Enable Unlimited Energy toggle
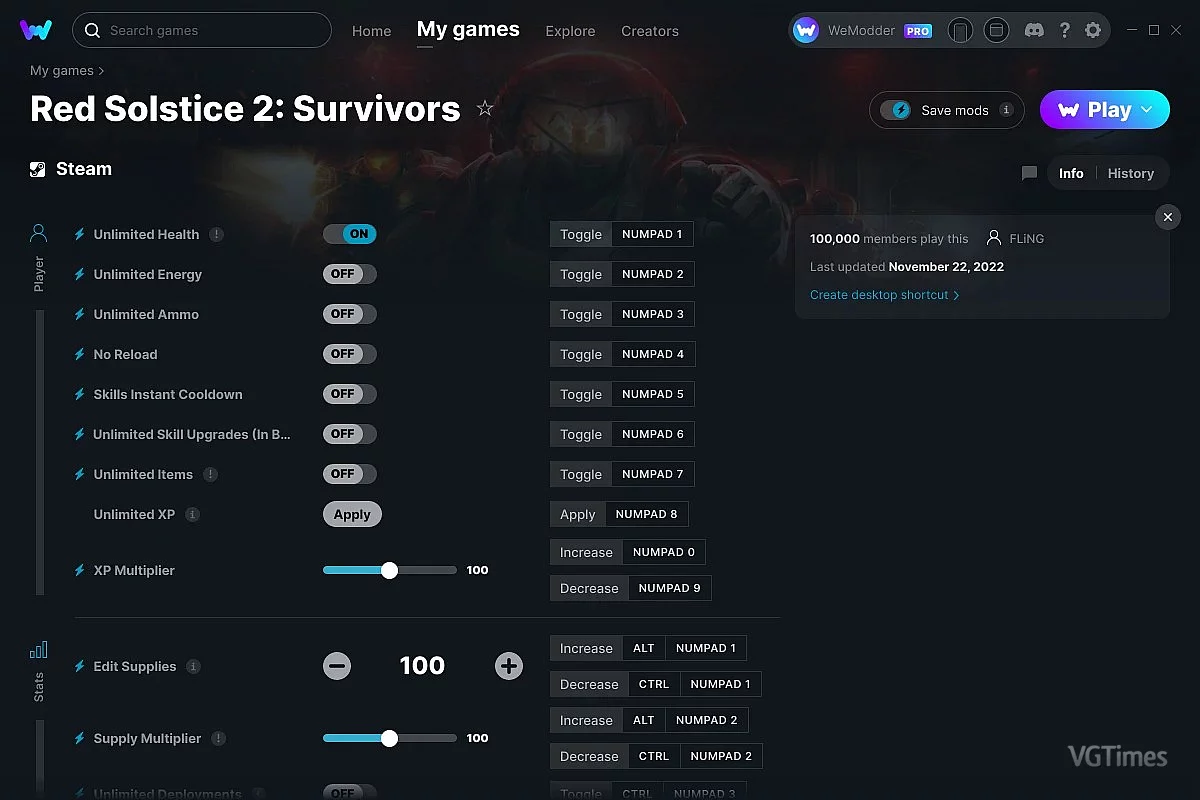The height and width of the screenshot is (800, 1200). click(350, 274)
